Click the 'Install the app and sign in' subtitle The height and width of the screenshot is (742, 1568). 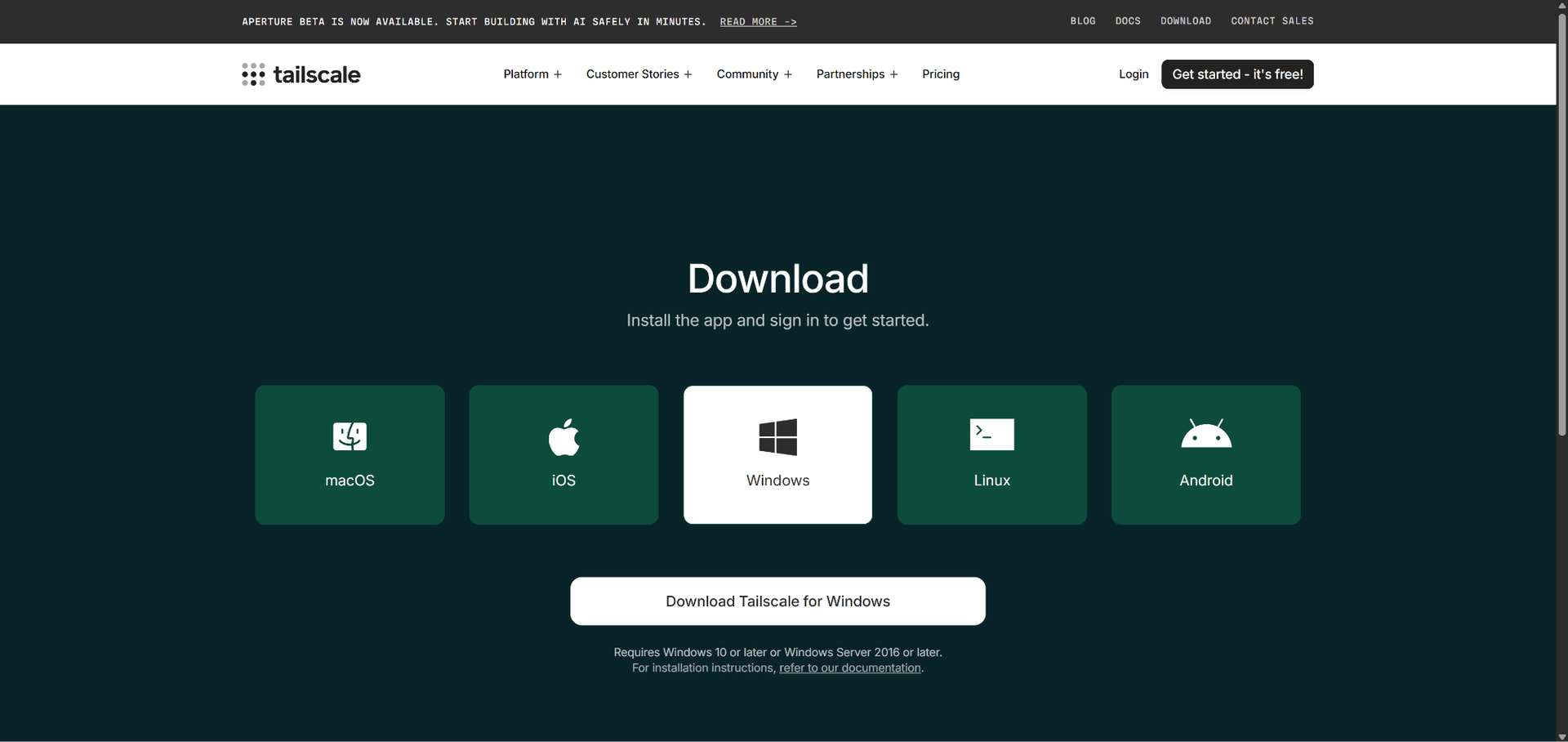[x=777, y=320]
